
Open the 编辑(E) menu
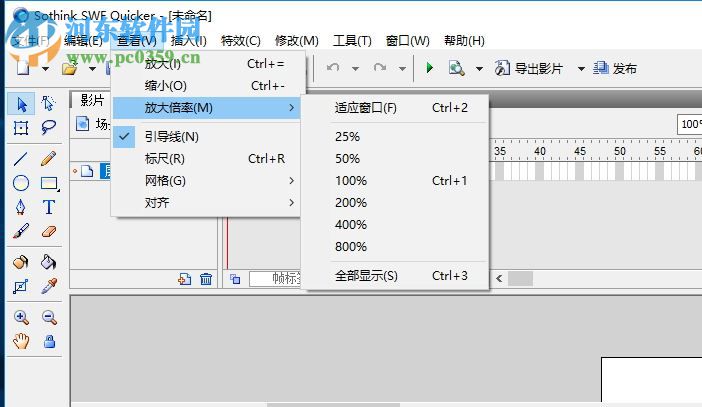(83, 41)
